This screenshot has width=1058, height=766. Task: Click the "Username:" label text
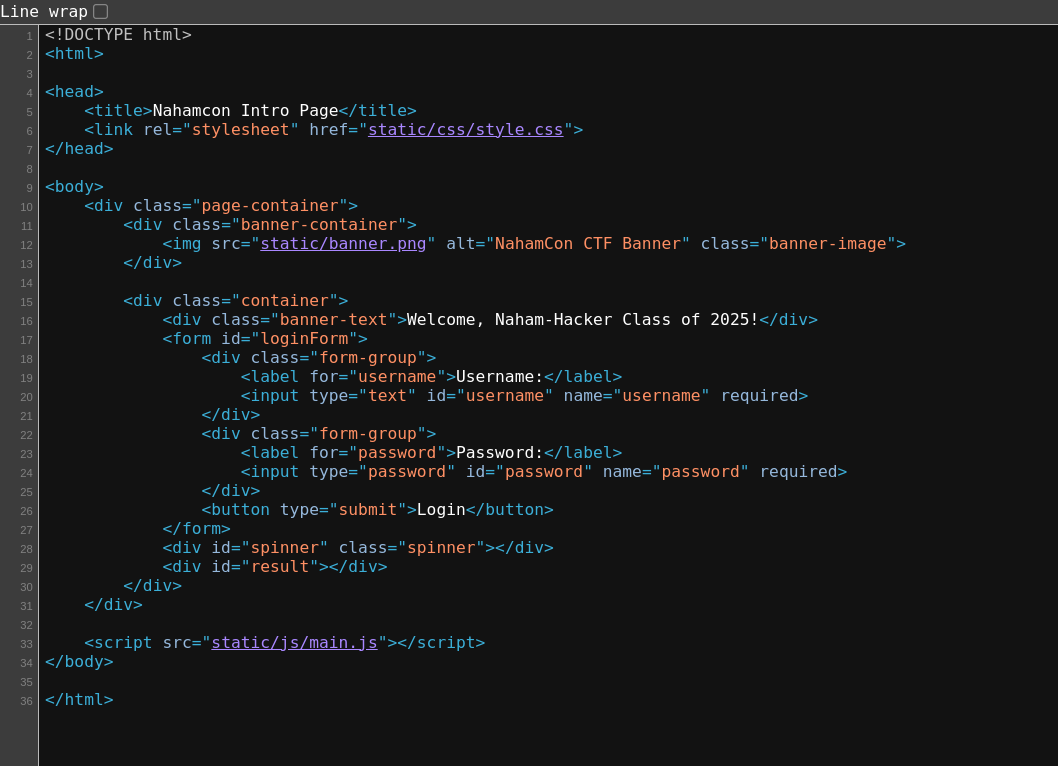[499, 377]
